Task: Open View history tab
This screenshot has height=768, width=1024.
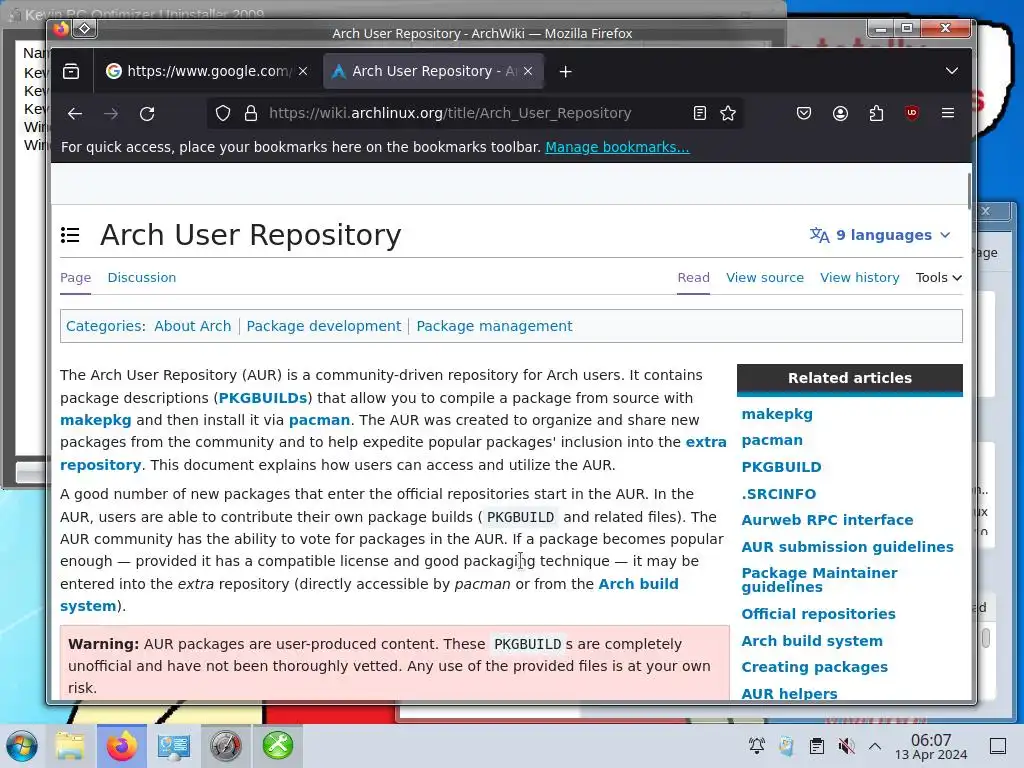Action: pyautogui.click(x=859, y=278)
